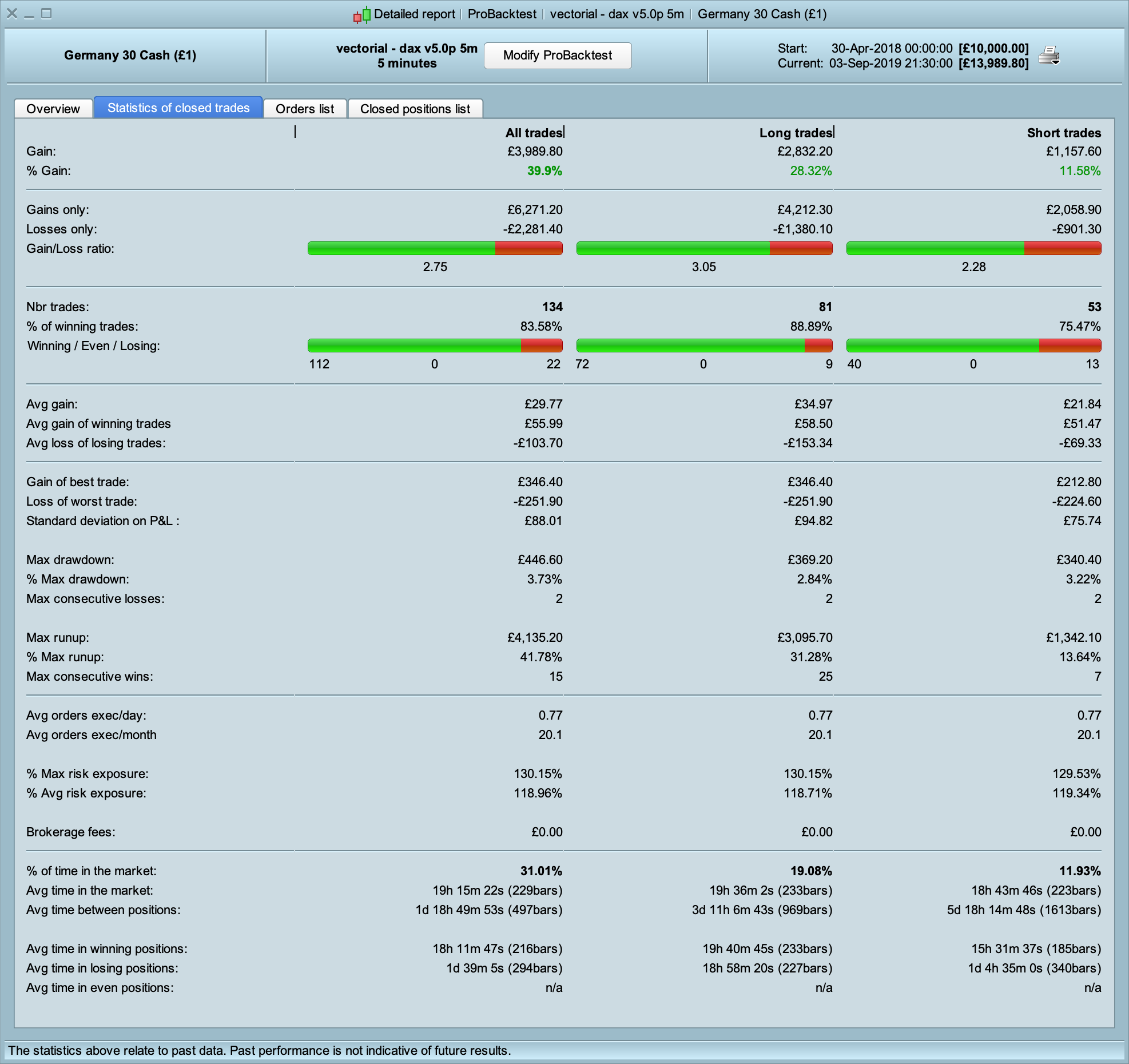Click Short trades Gain/Loss ratio bar

(x=973, y=248)
